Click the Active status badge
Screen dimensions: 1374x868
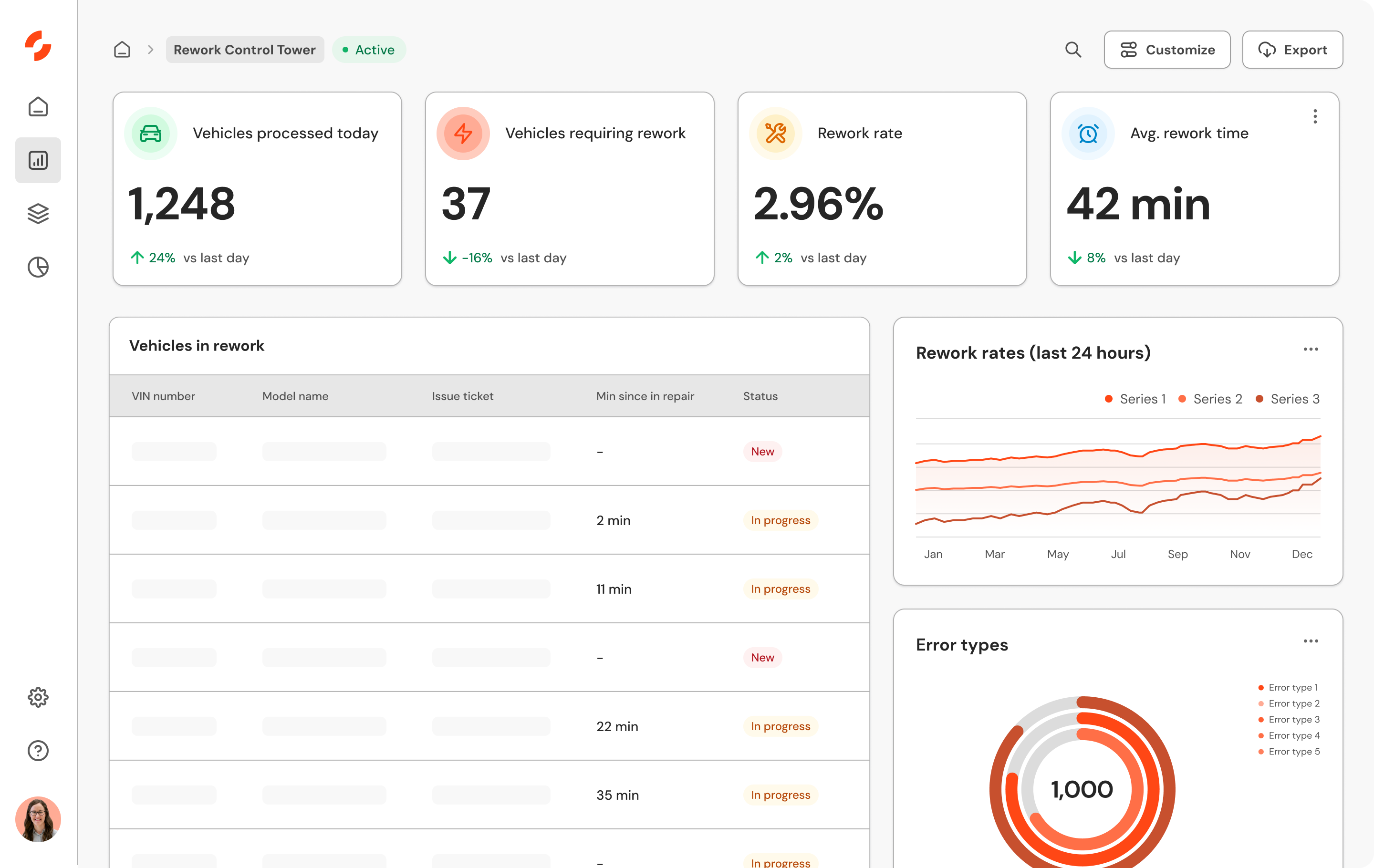click(x=369, y=50)
